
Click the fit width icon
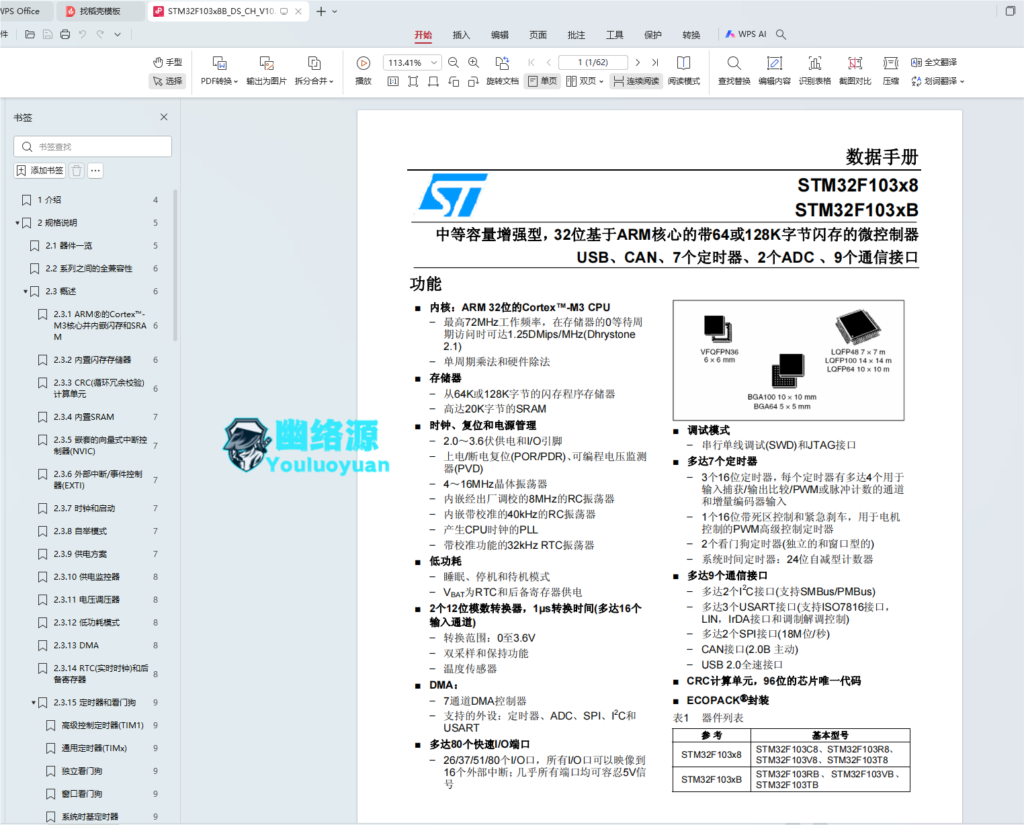pos(433,82)
